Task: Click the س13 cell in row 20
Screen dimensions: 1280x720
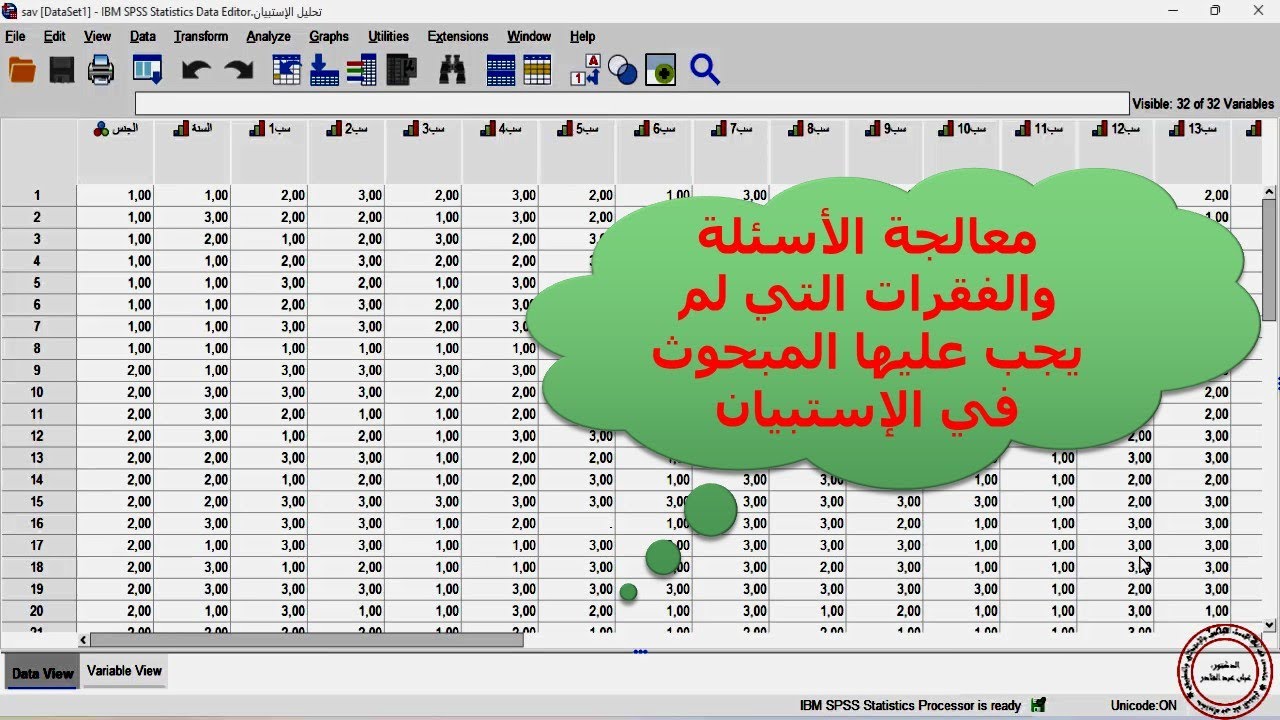Action: pos(1193,611)
